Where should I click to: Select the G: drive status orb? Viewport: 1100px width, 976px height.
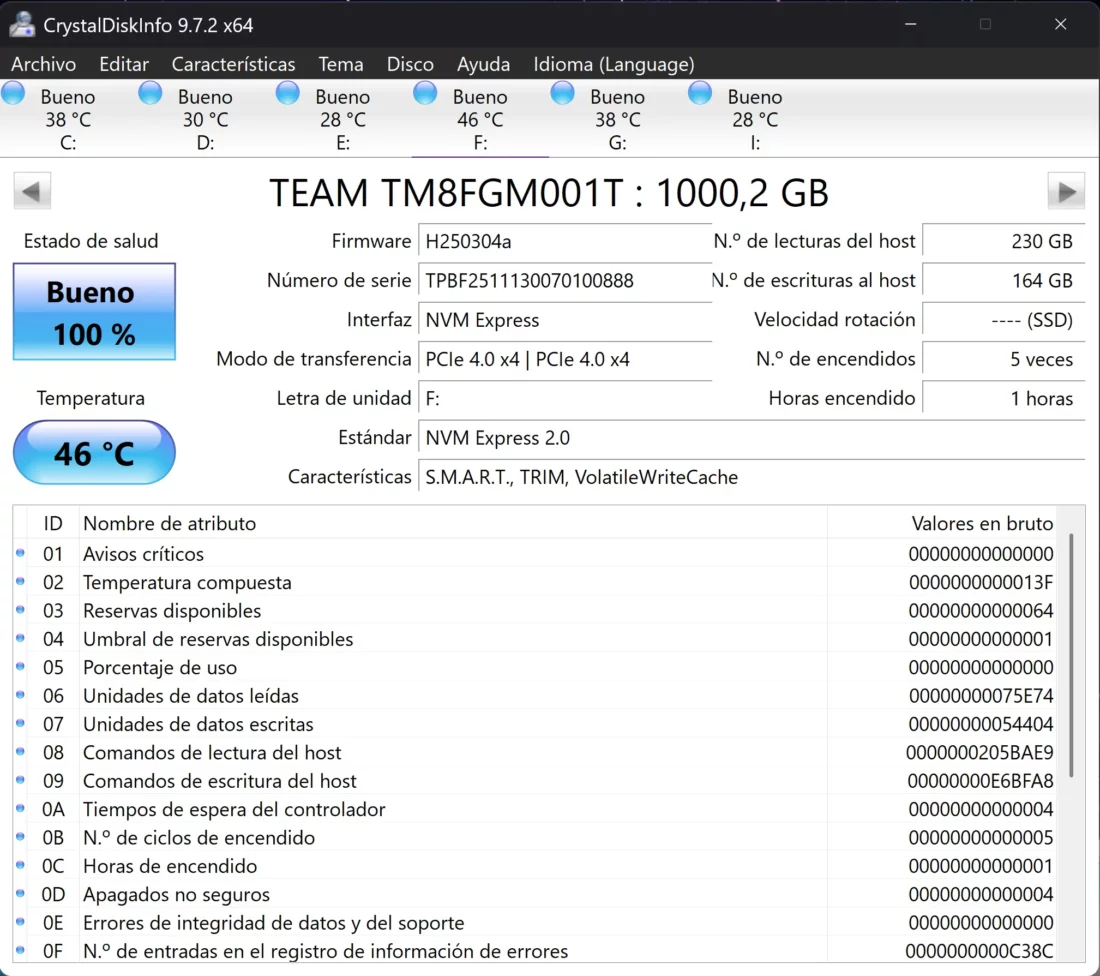[x=563, y=93]
